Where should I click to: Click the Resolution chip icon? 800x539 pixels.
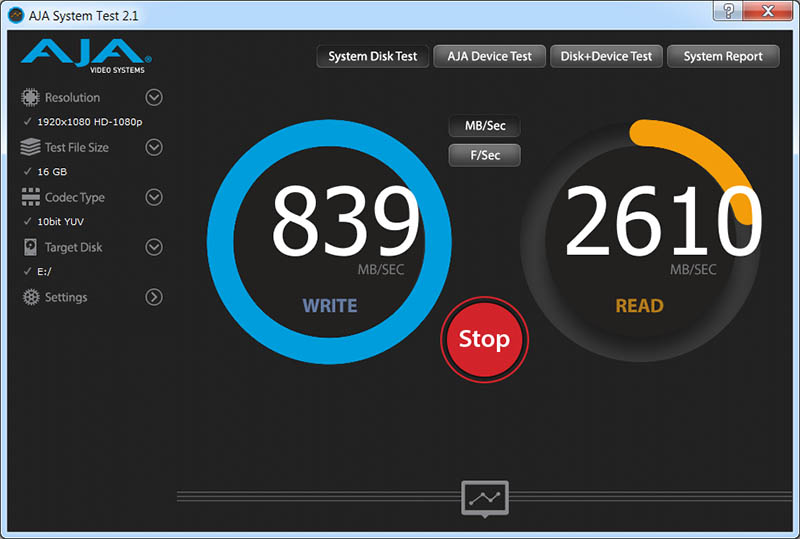30,97
